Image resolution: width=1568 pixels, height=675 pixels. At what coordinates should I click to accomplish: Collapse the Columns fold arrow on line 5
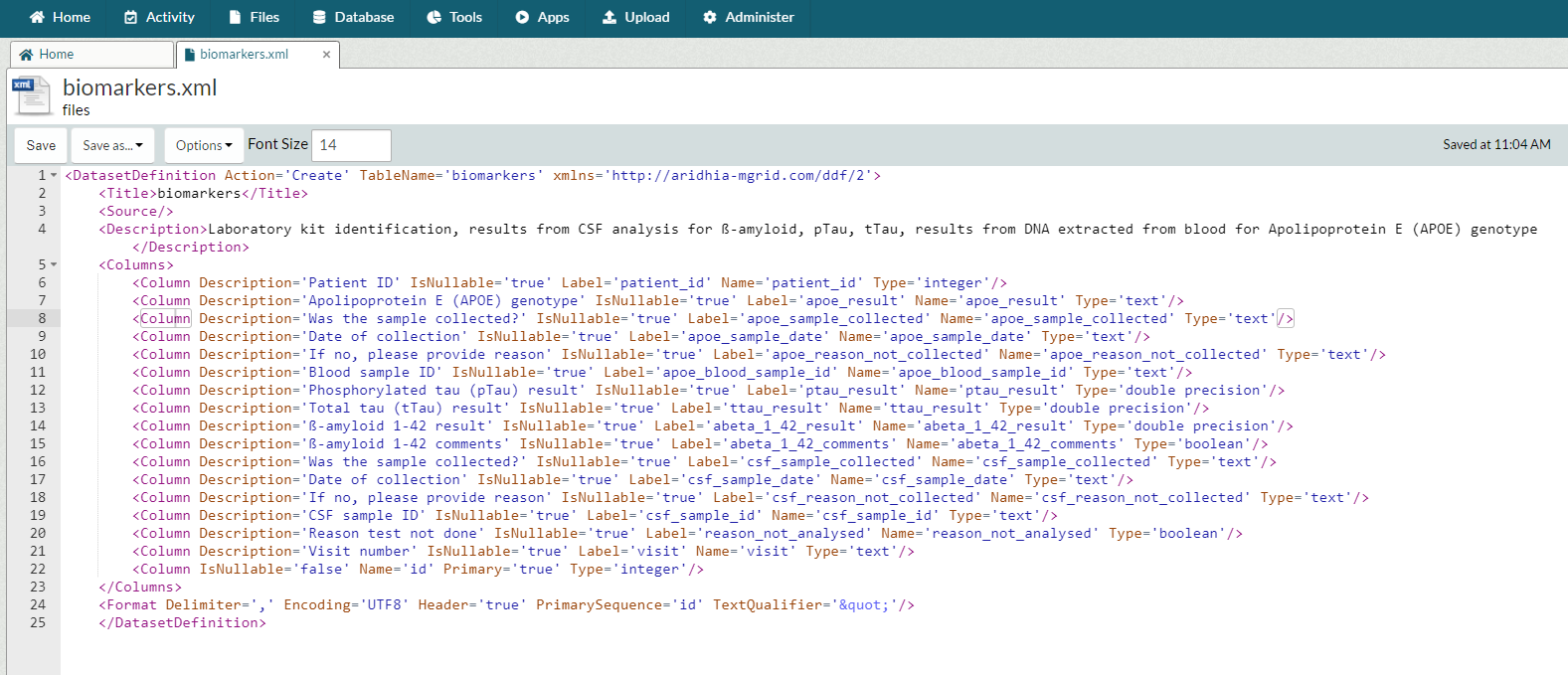54,265
